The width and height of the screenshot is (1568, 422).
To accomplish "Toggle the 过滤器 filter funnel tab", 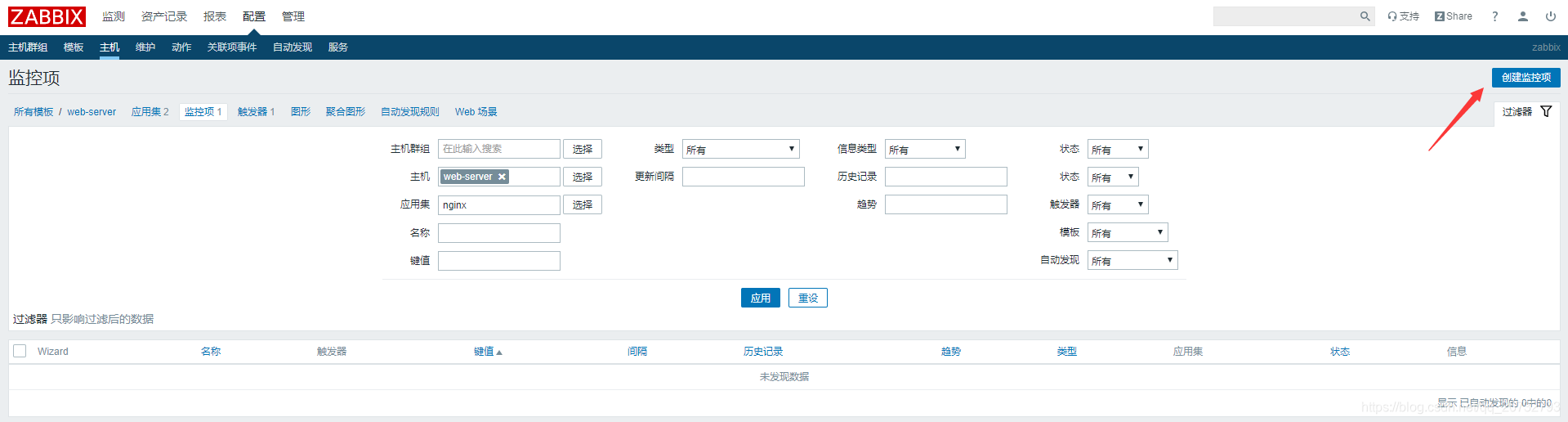I will 1526,111.
